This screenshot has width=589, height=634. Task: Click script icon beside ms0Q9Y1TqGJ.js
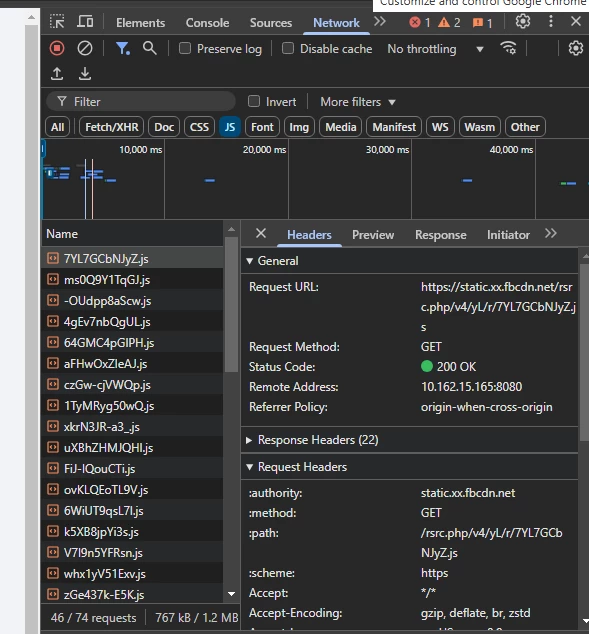(x=53, y=279)
